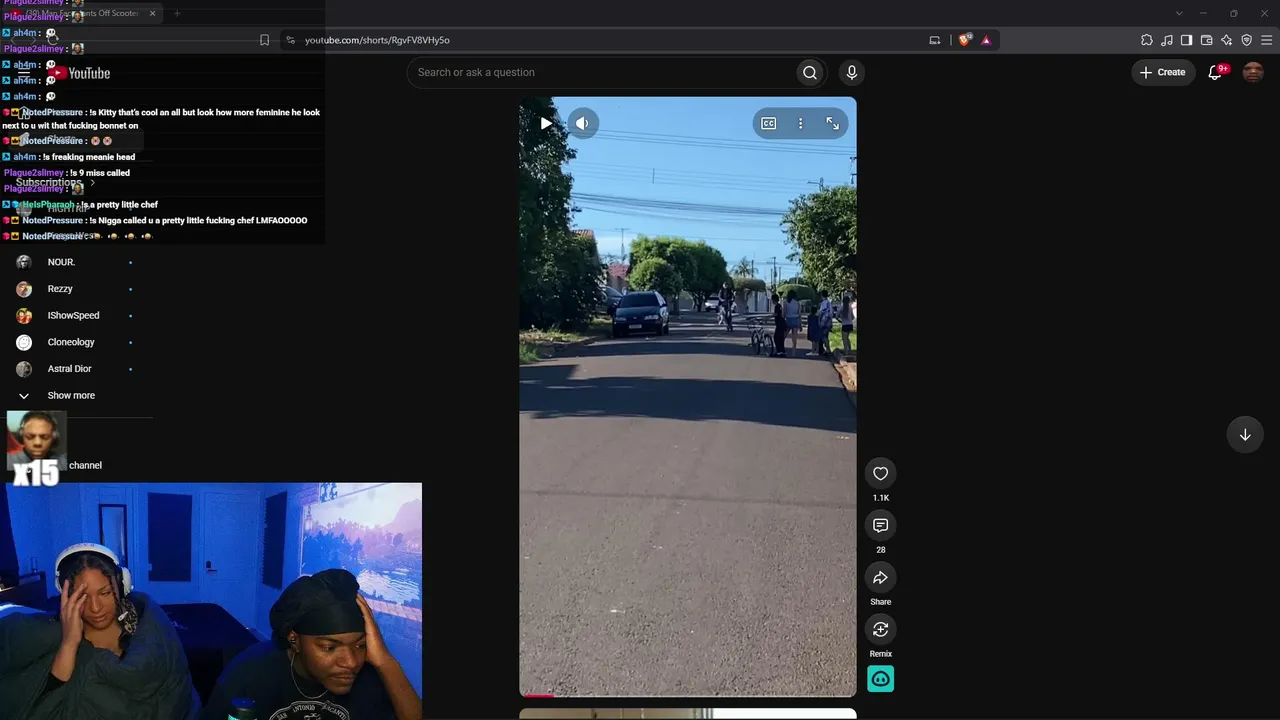
Task: Restore down the browser window
Action: coord(1233,13)
